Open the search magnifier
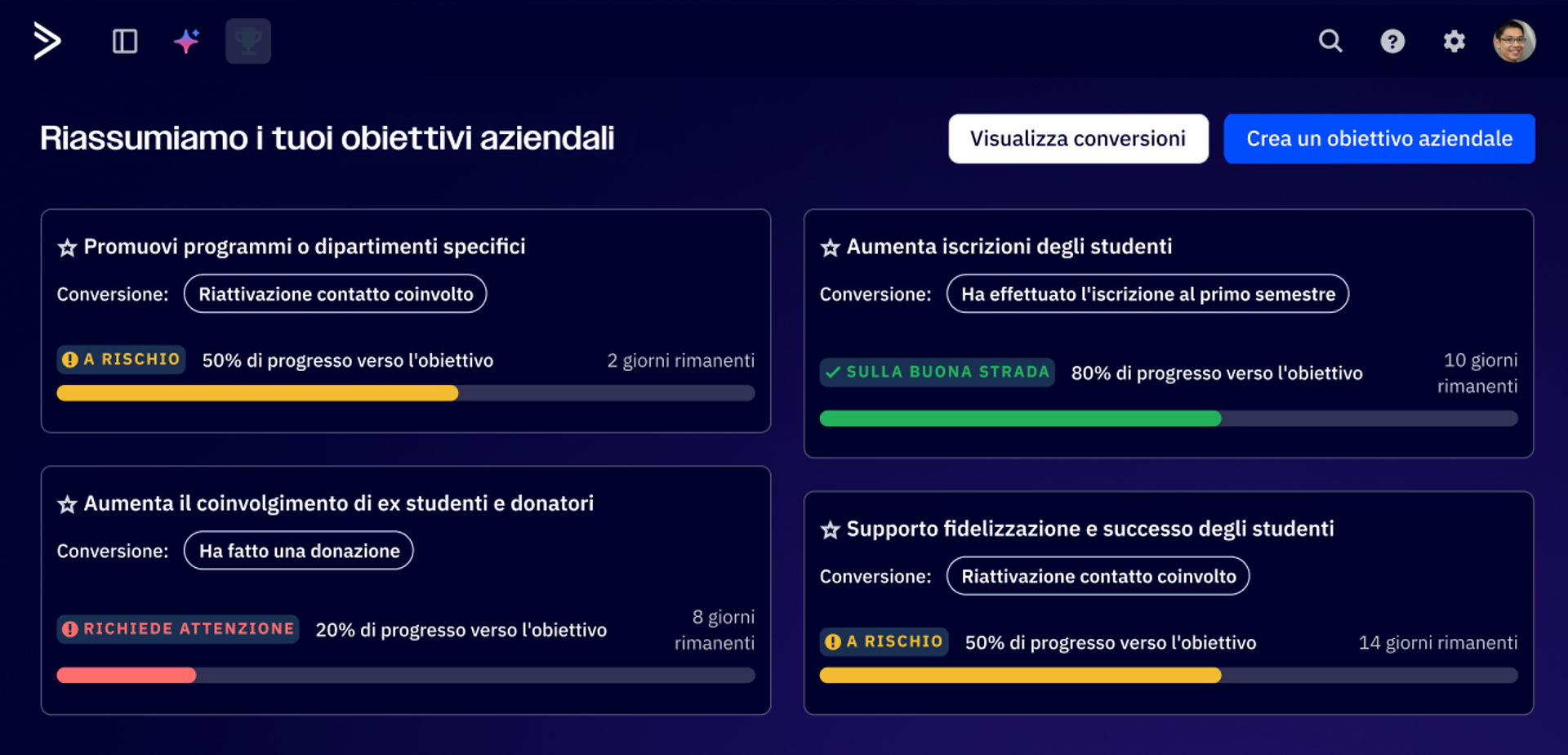The height and width of the screenshot is (755, 1568). (x=1330, y=41)
